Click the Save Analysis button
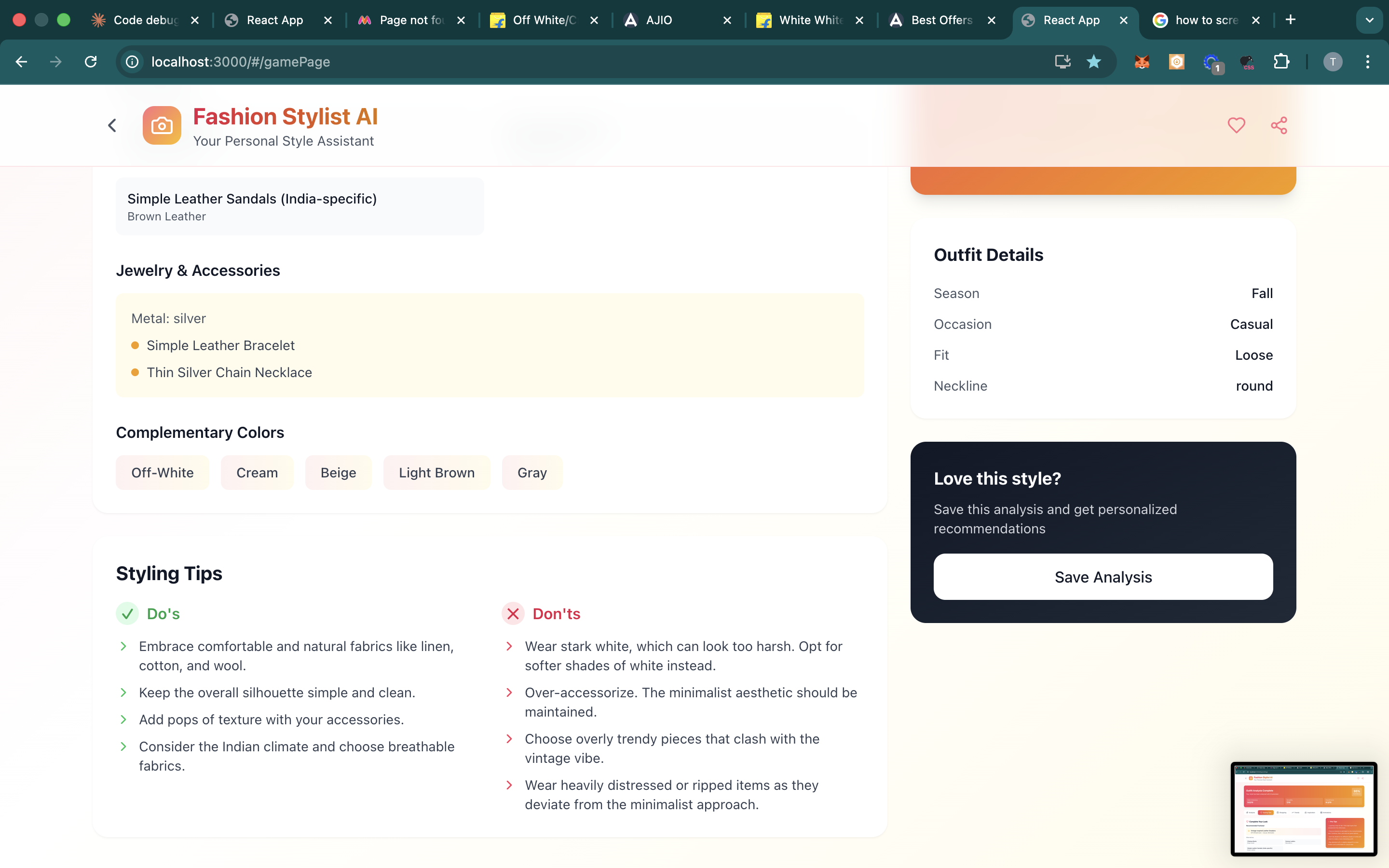The width and height of the screenshot is (1389, 868). (x=1103, y=576)
